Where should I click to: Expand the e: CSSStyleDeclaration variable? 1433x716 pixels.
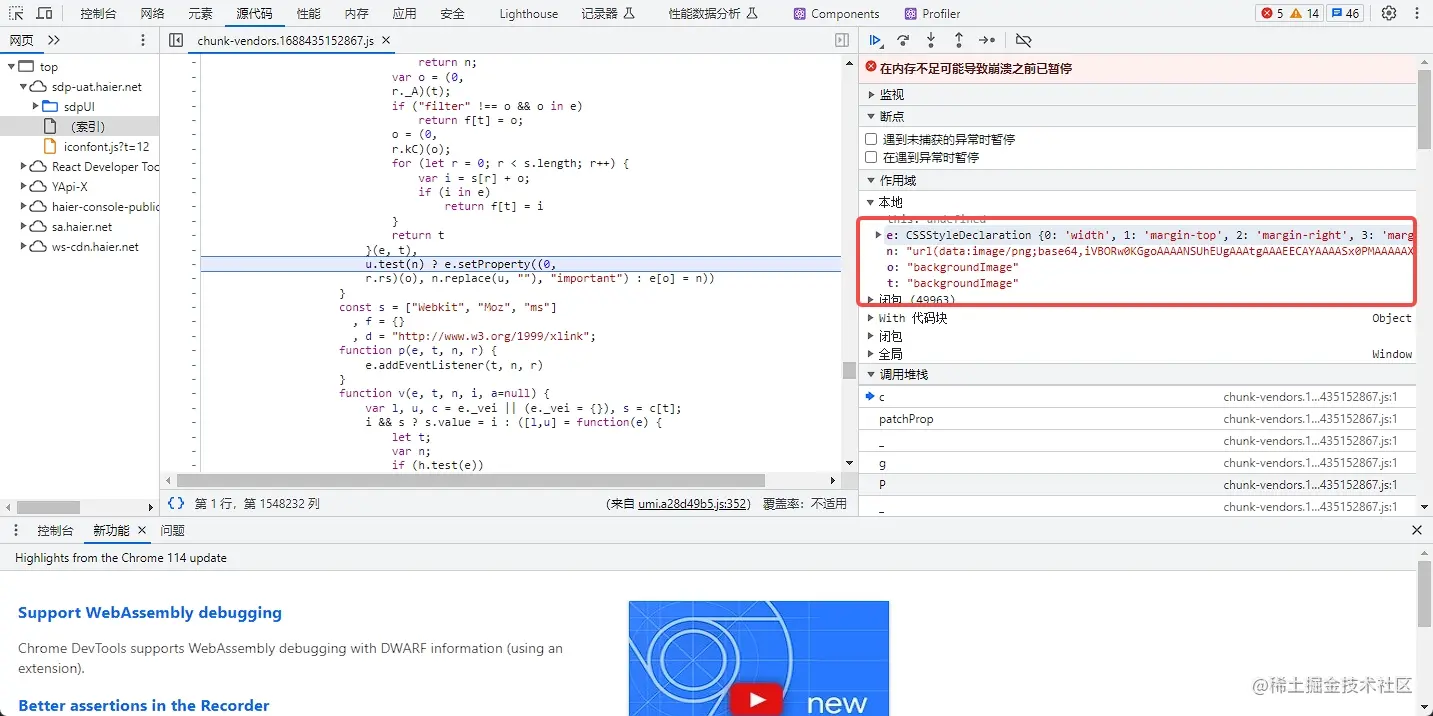point(878,235)
